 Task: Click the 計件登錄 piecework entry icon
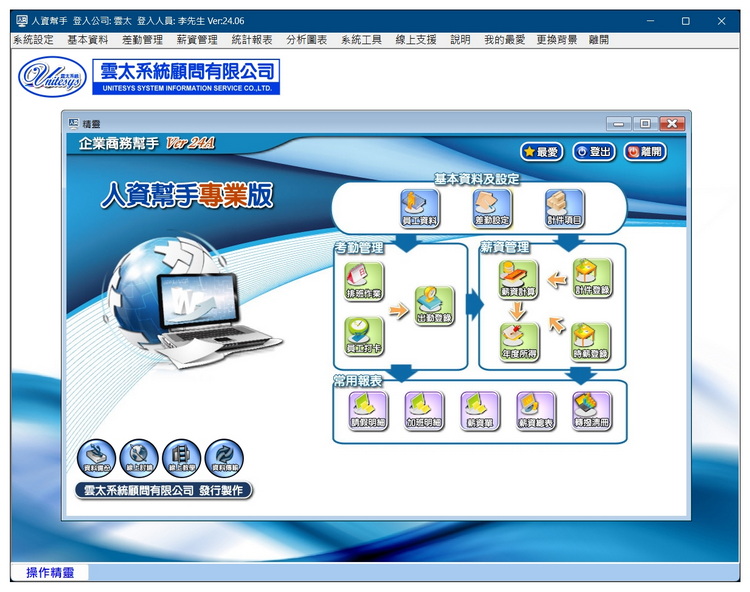[591, 279]
